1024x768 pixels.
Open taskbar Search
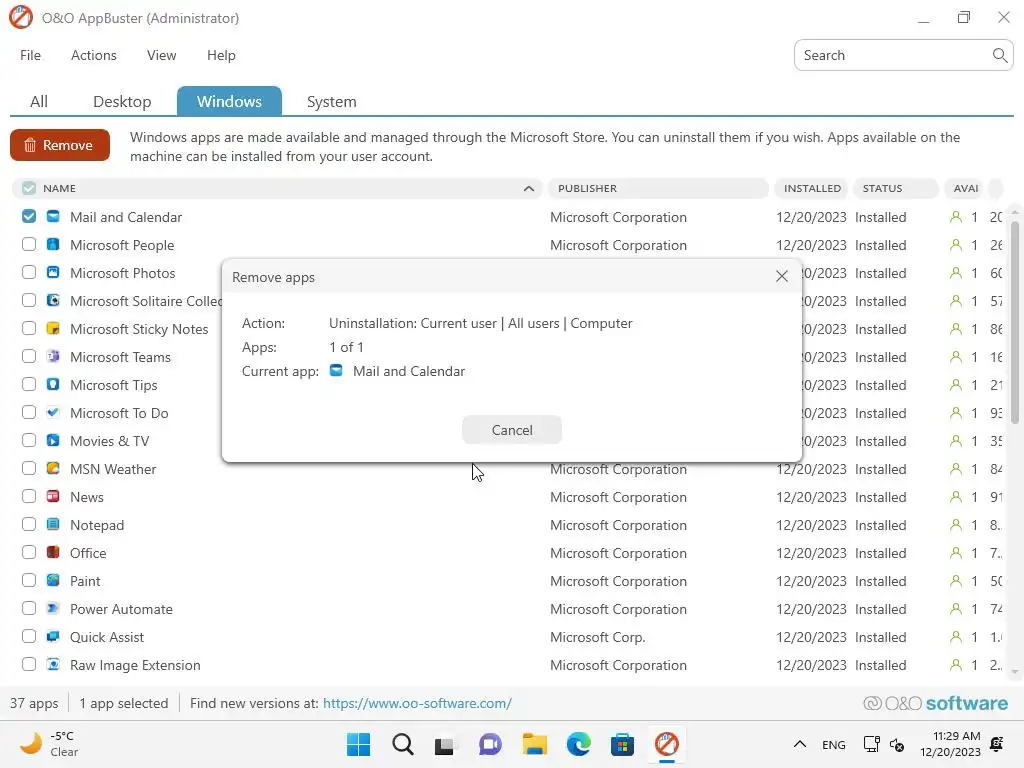click(402, 744)
